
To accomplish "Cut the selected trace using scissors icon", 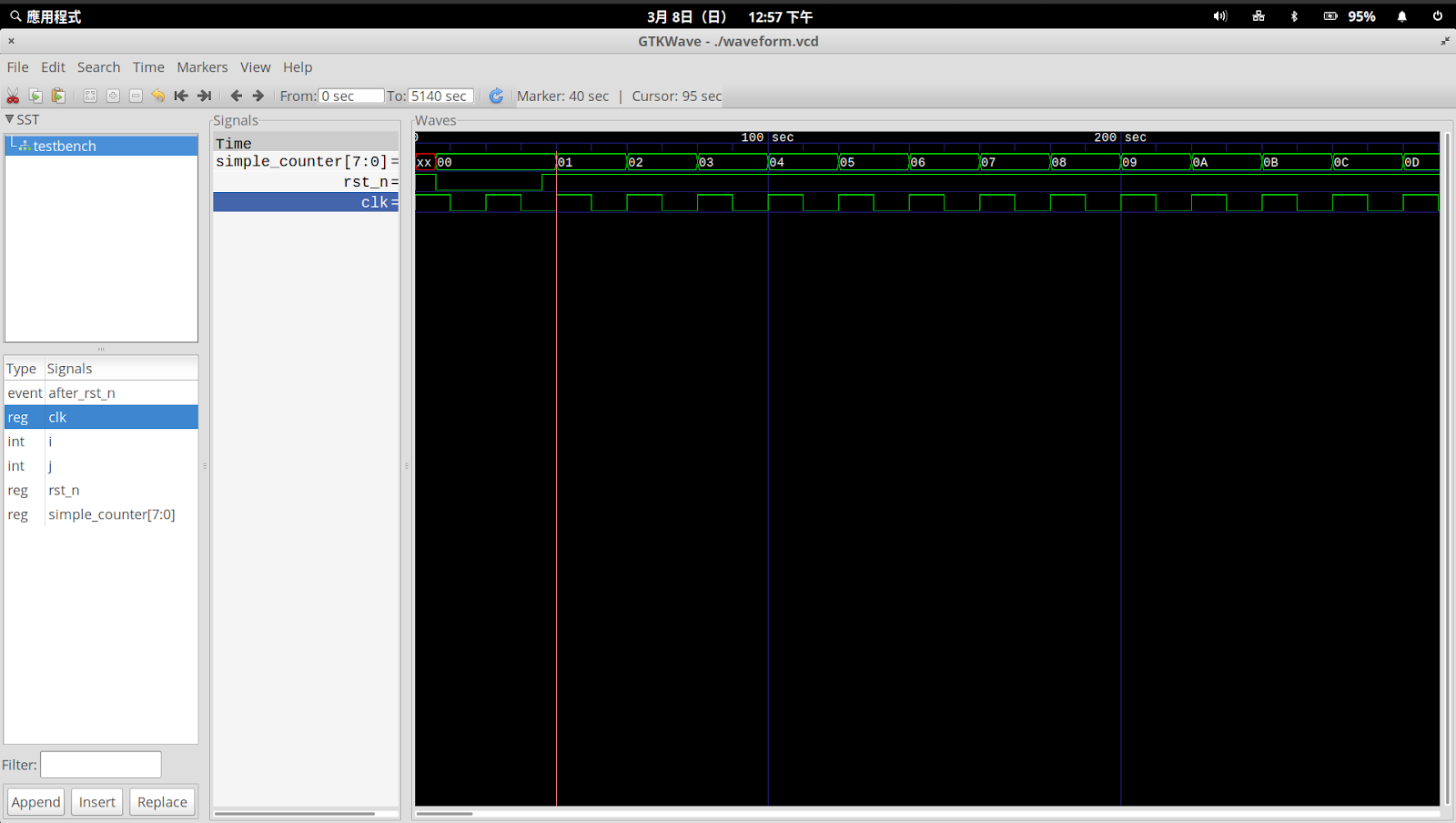I will (x=12, y=96).
